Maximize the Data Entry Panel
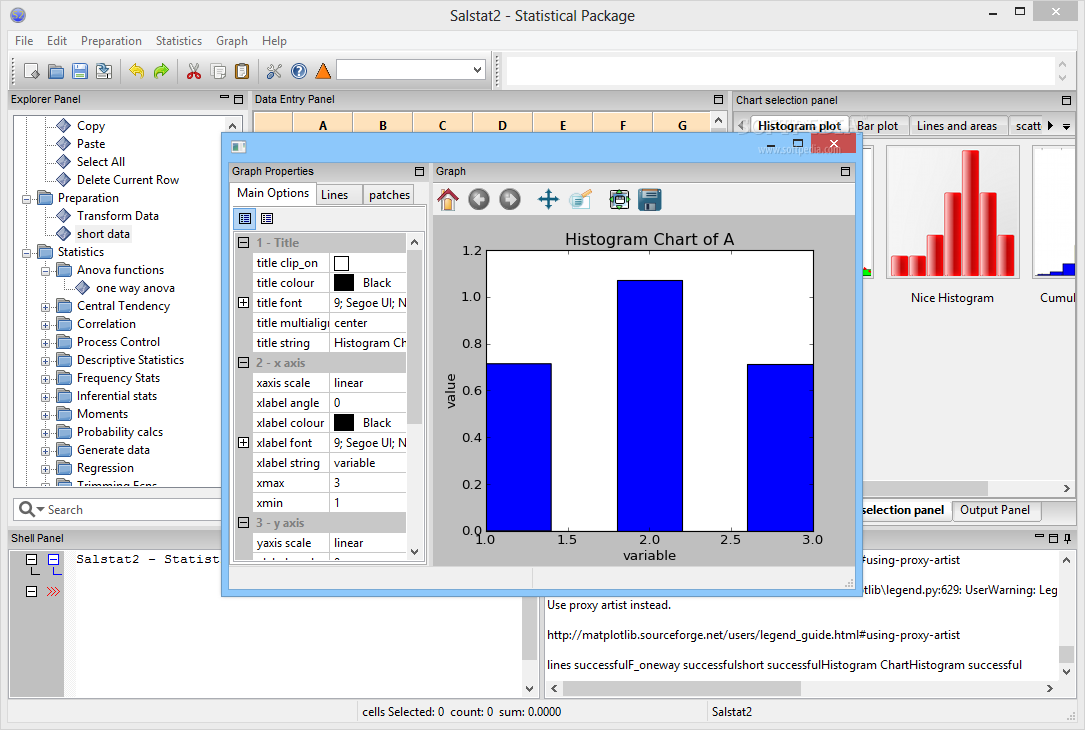This screenshot has width=1085, height=730. pos(718,100)
